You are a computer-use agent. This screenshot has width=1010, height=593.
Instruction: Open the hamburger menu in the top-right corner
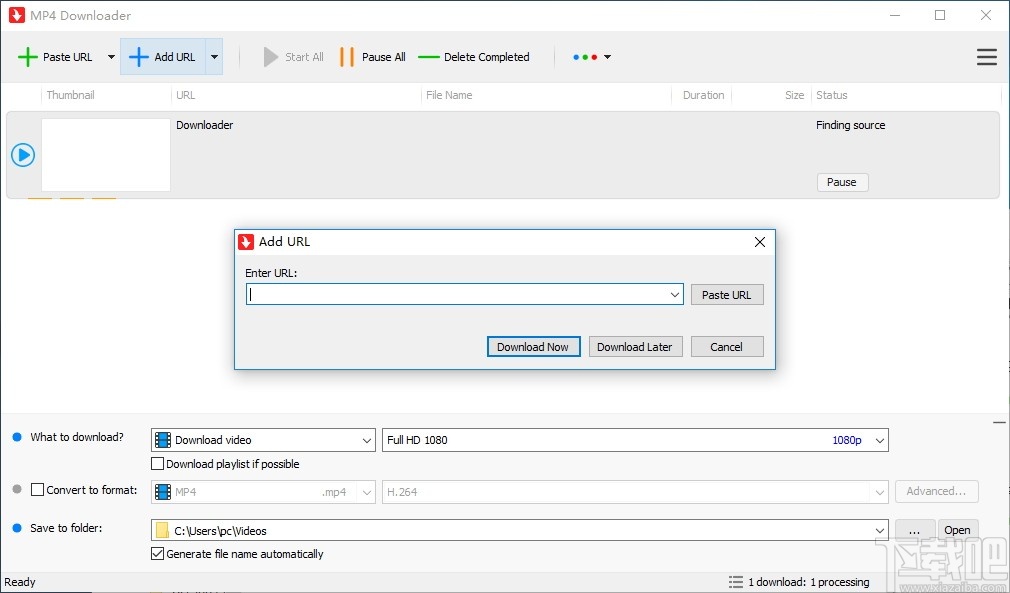[x=987, y=57]
